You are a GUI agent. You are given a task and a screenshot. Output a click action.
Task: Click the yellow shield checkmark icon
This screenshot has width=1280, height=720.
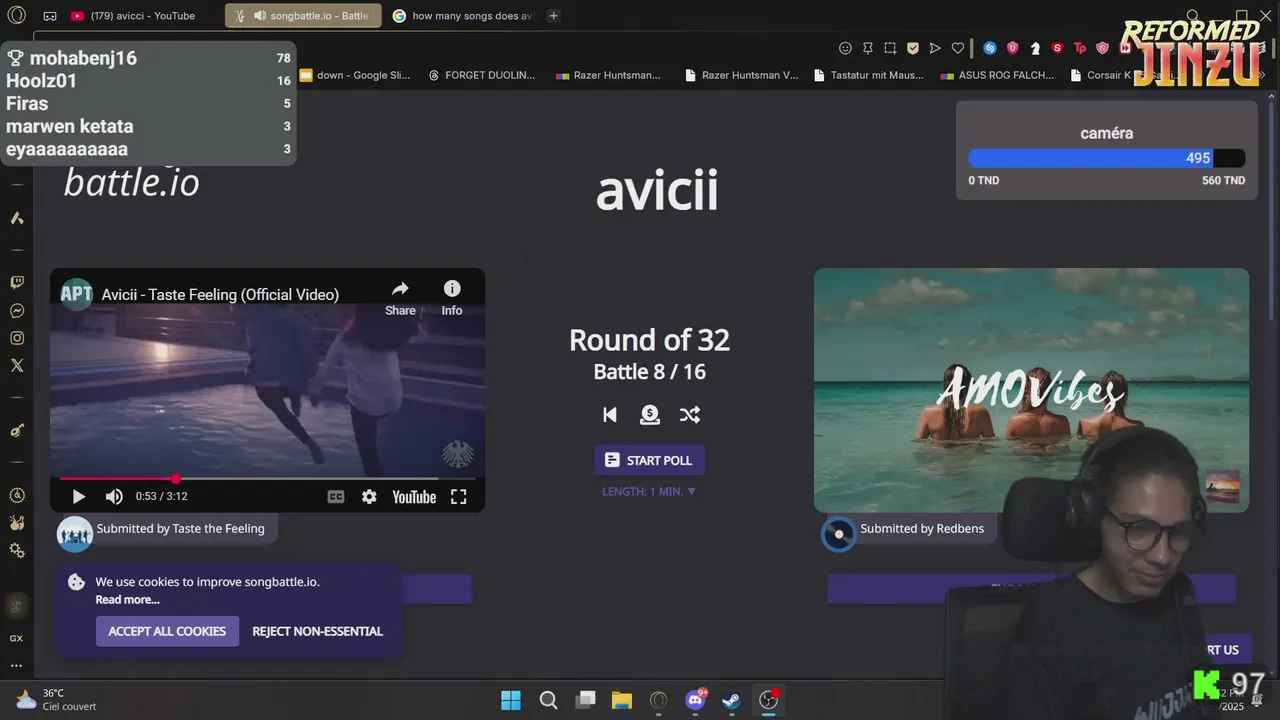coord(913,48)
